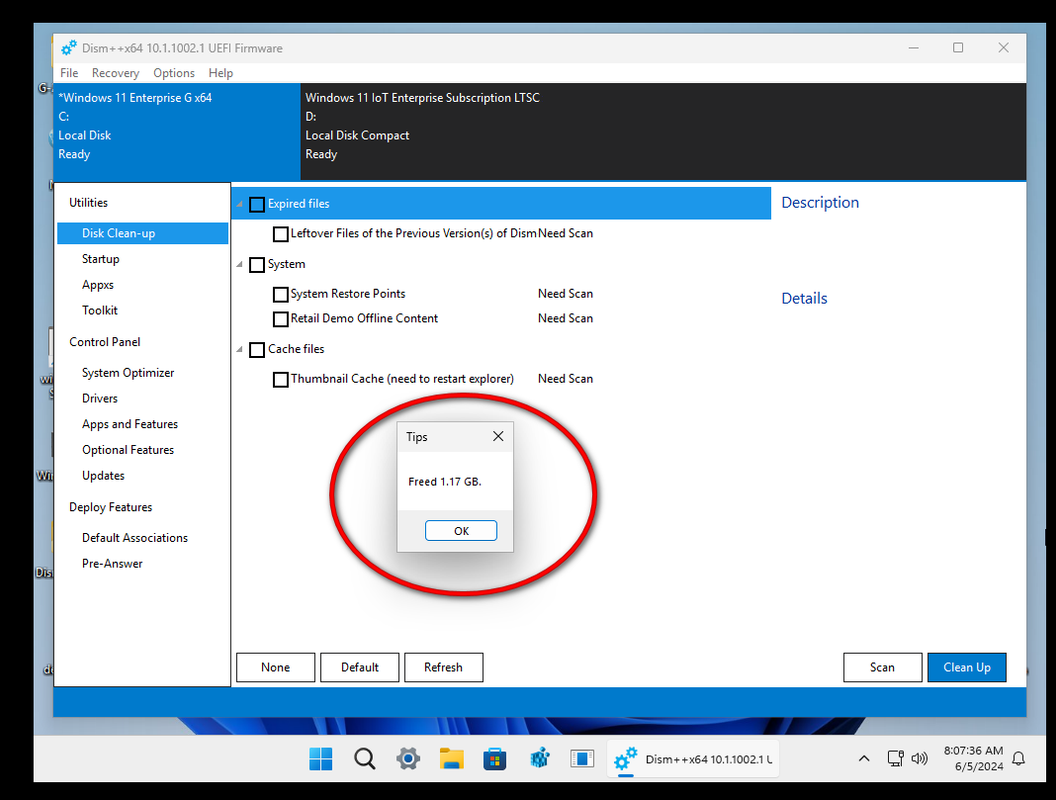Viewport: 1056px width, 800px height.
Task: Check the Thumbnail Cache checkbox
Action: click(x=280, y=380)
